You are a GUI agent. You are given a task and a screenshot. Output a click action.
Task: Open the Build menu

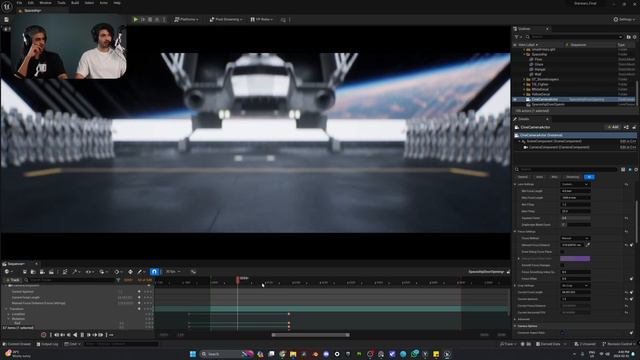pyautogui.click(x=75, y=3)
